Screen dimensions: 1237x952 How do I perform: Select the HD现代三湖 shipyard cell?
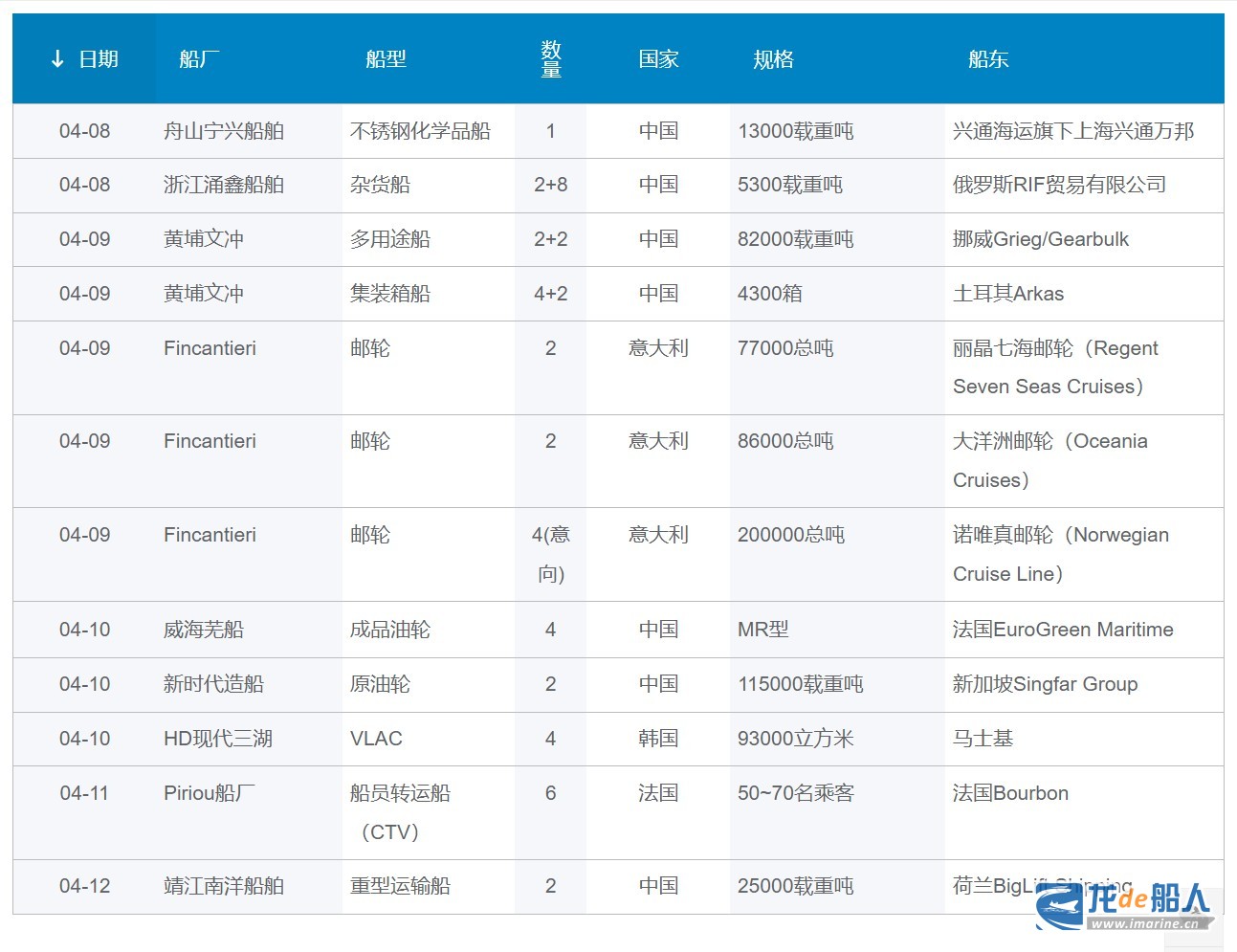[x=218, y=739]
